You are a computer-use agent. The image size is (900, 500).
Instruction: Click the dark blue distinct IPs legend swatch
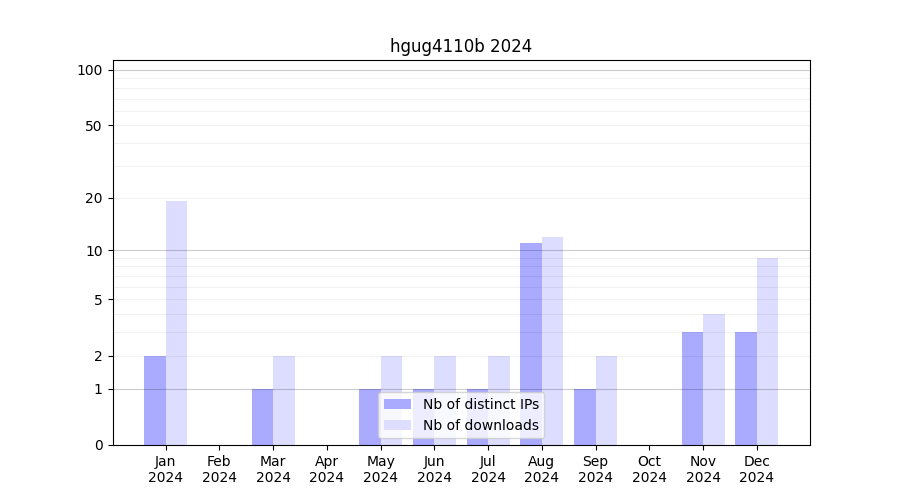(x=397, y=404)
